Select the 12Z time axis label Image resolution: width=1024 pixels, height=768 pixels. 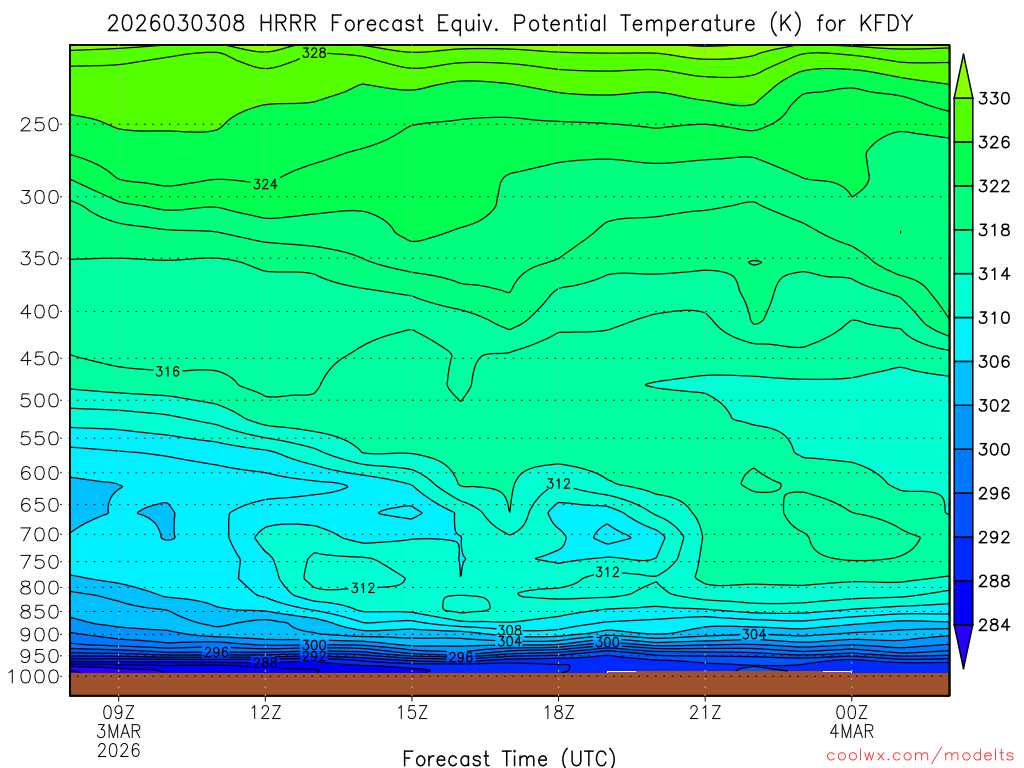tap(265, 712)
